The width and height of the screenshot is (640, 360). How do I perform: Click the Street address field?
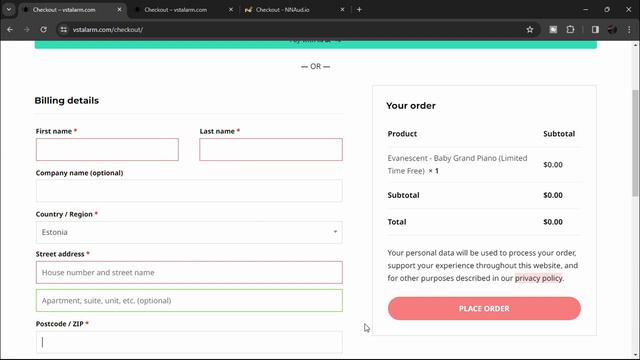coord(189,272)
